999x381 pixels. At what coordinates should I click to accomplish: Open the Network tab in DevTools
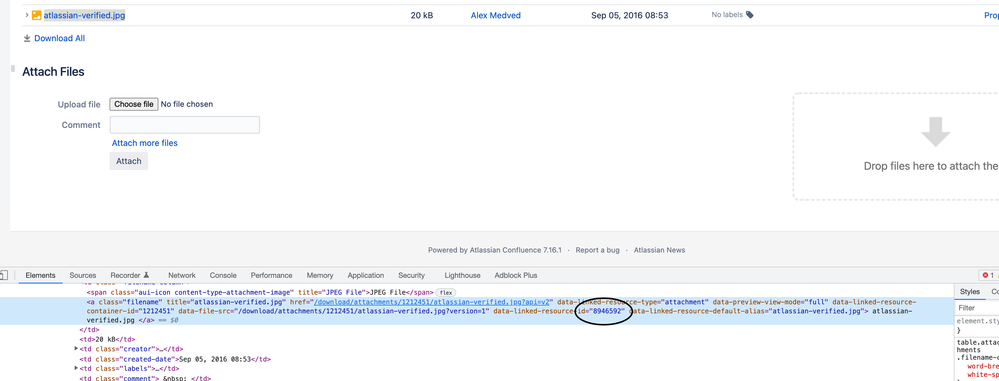click(182, 275)
